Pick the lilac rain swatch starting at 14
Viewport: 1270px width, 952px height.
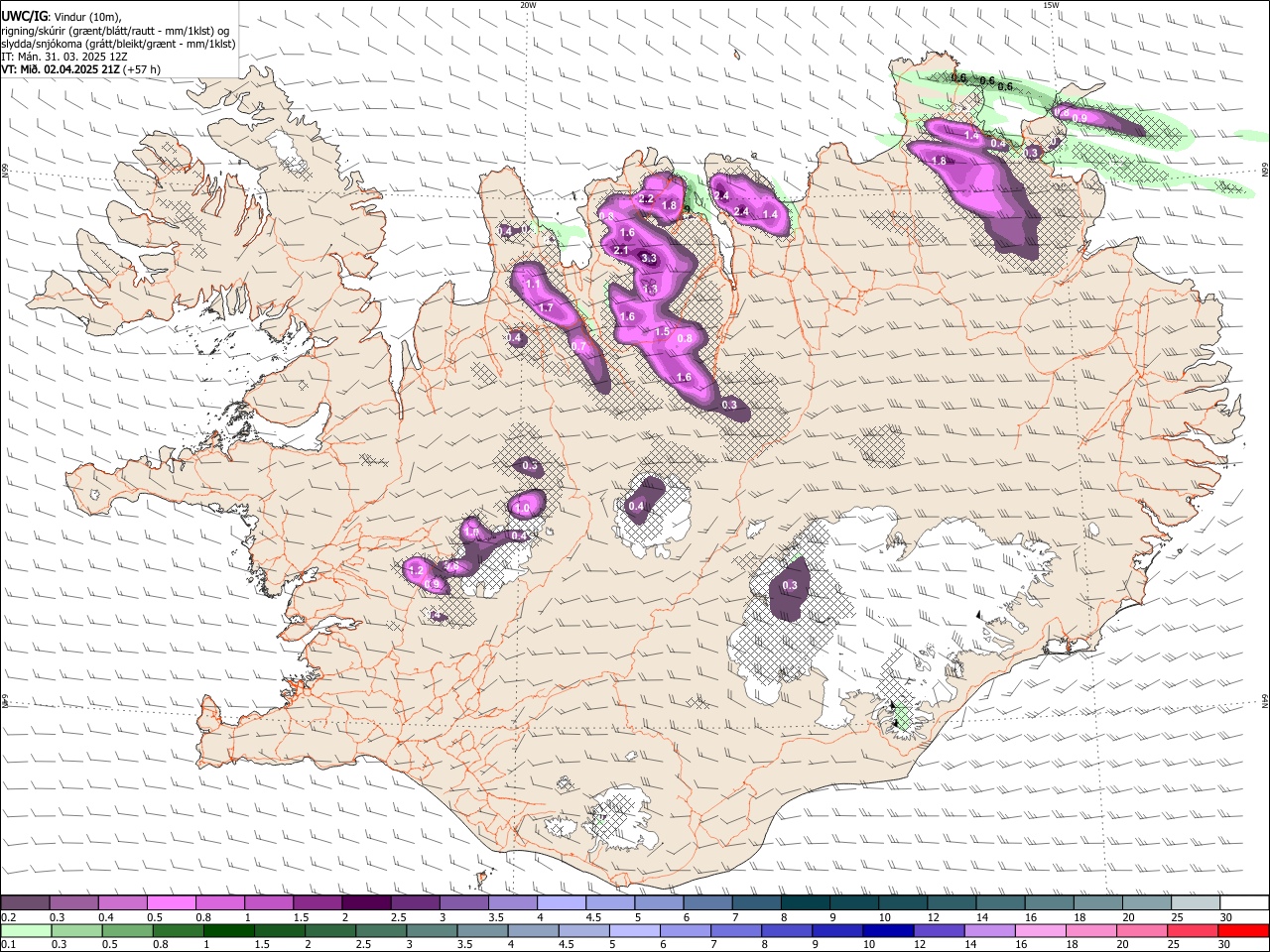click(989, 930)
